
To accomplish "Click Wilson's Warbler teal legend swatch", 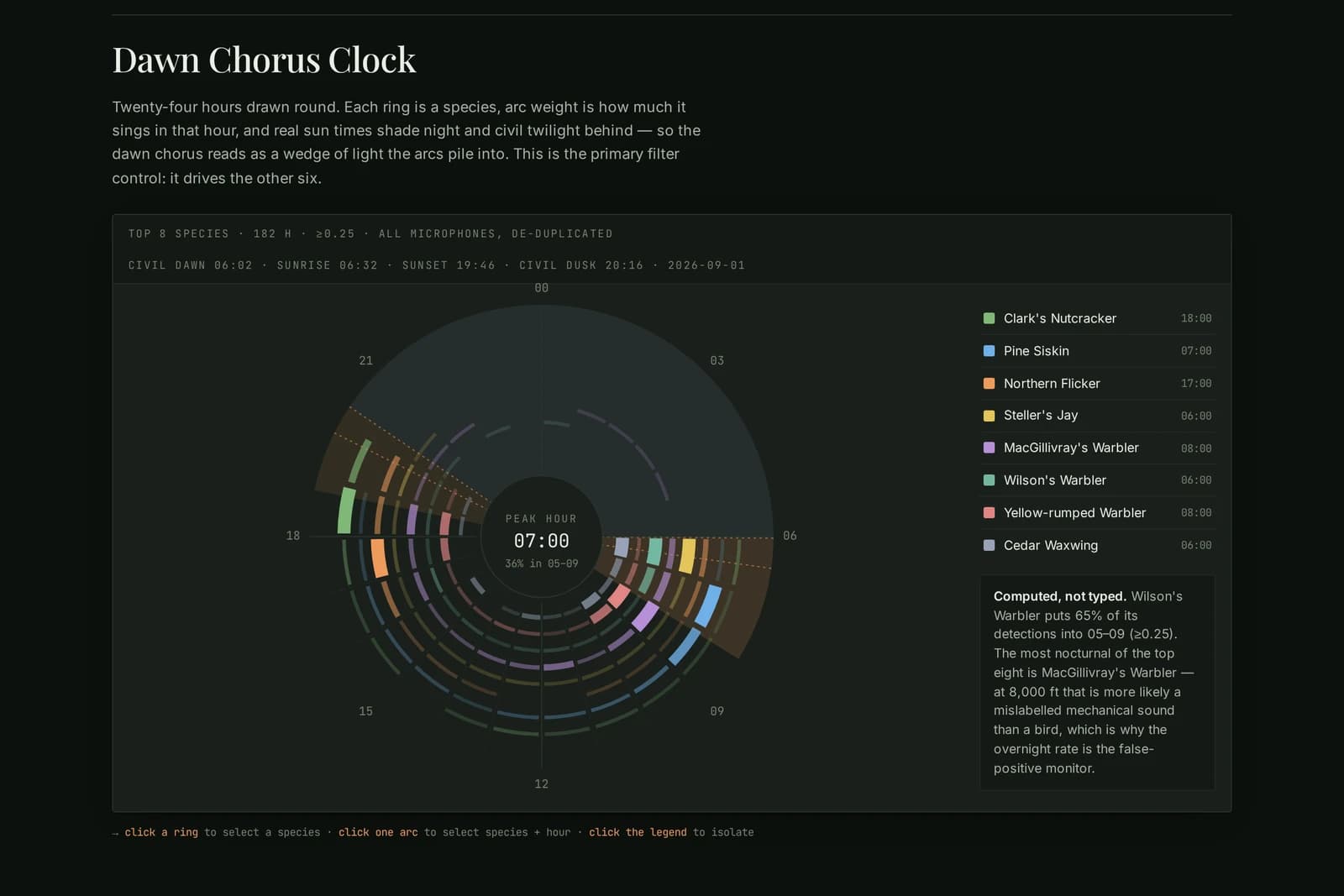I will click(989, 480).
